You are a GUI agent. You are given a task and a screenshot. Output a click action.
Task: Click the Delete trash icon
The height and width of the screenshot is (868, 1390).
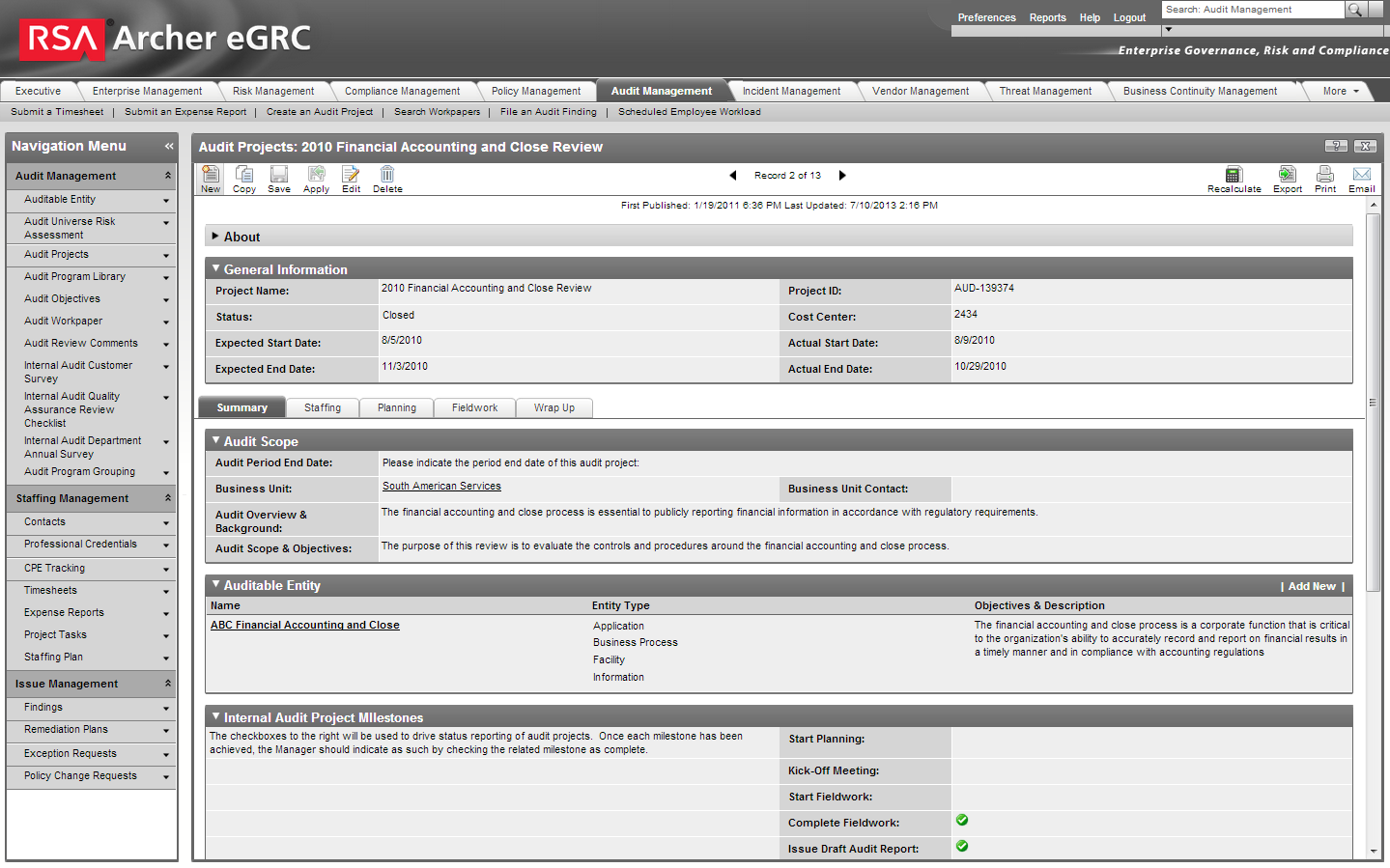pos(387,174)
